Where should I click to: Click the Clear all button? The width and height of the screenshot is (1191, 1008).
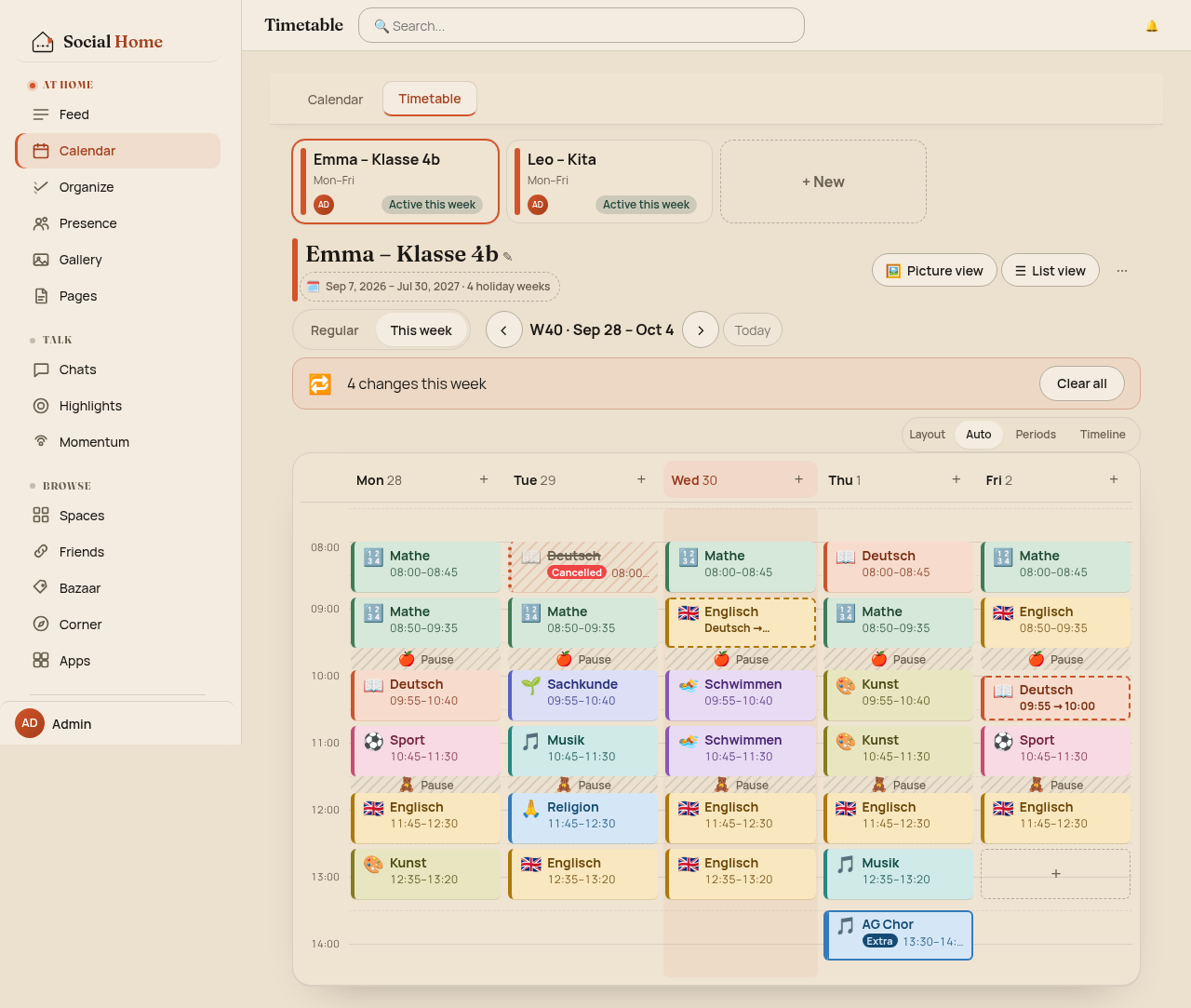(1081, 383)
